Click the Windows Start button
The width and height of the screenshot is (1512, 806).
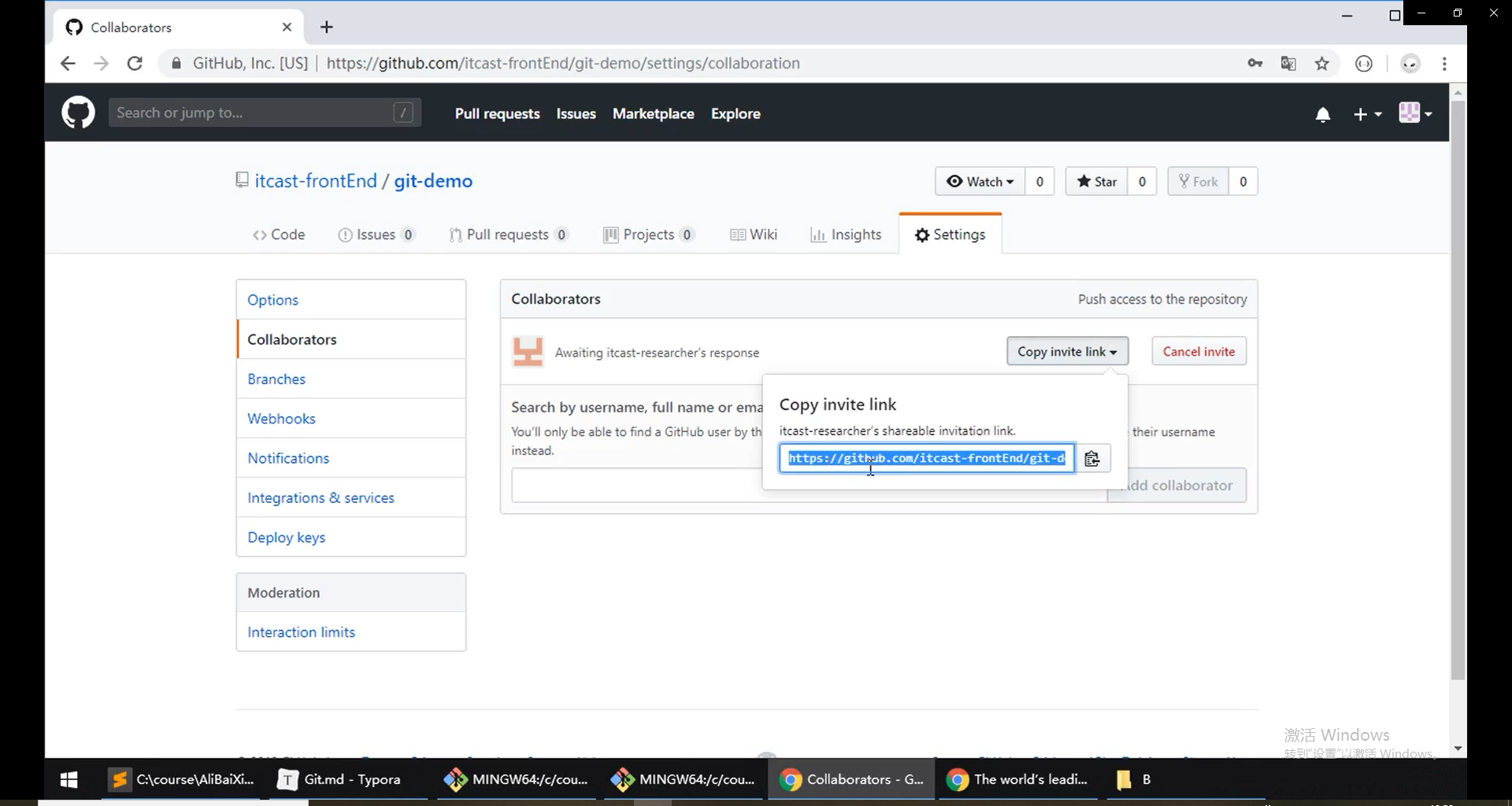pos(69,779)
